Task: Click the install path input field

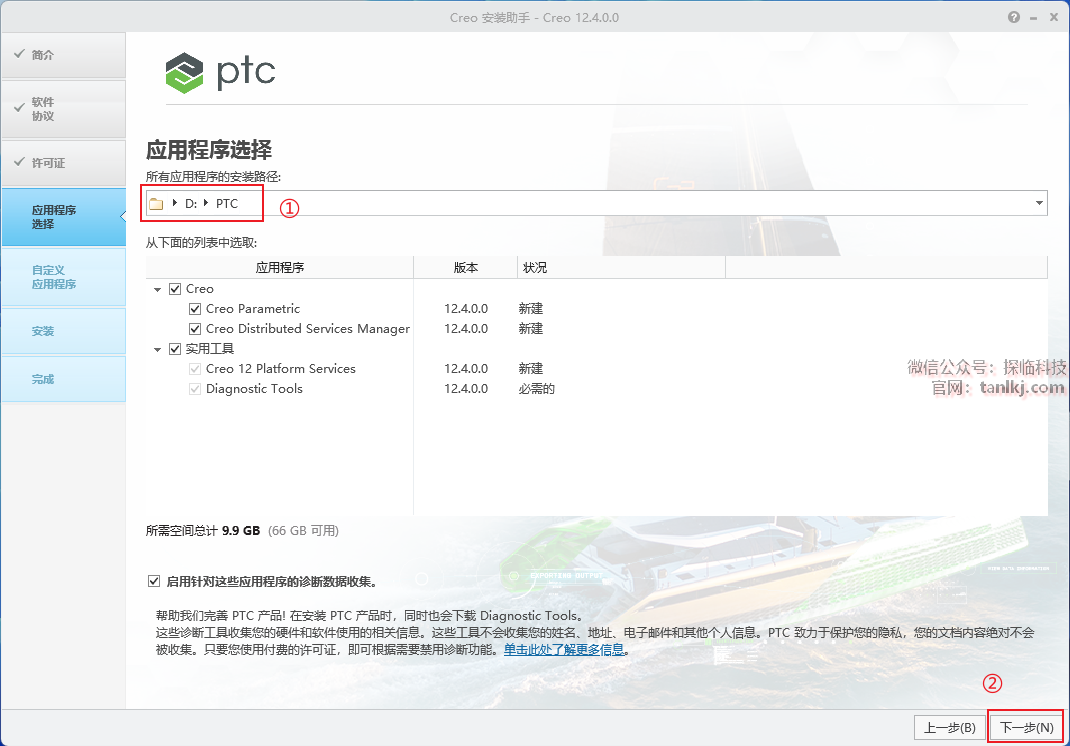Action: 596,203
